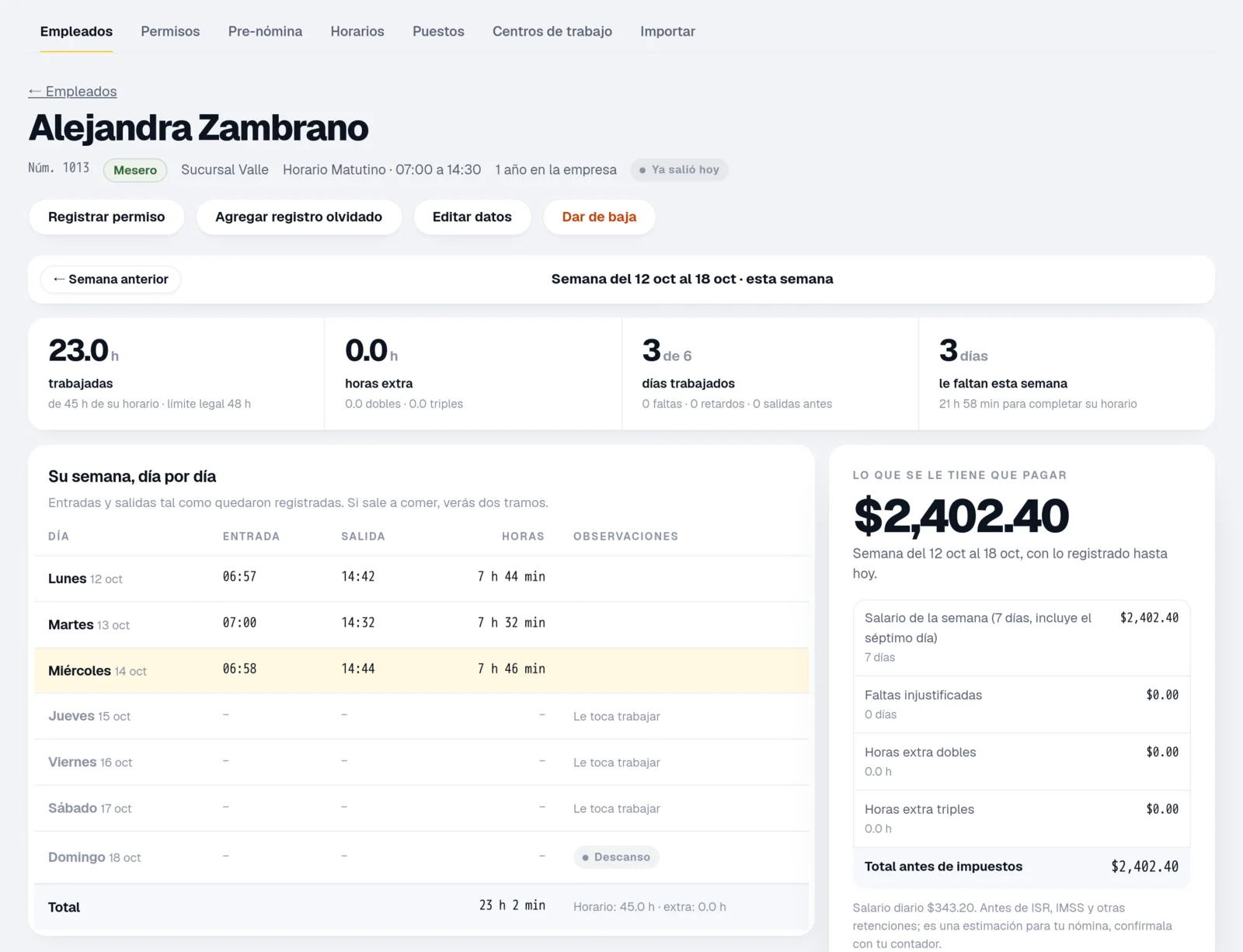The image size is (1243, 952).
Task: Click the Mesero position badge
Action: point(135,170)
